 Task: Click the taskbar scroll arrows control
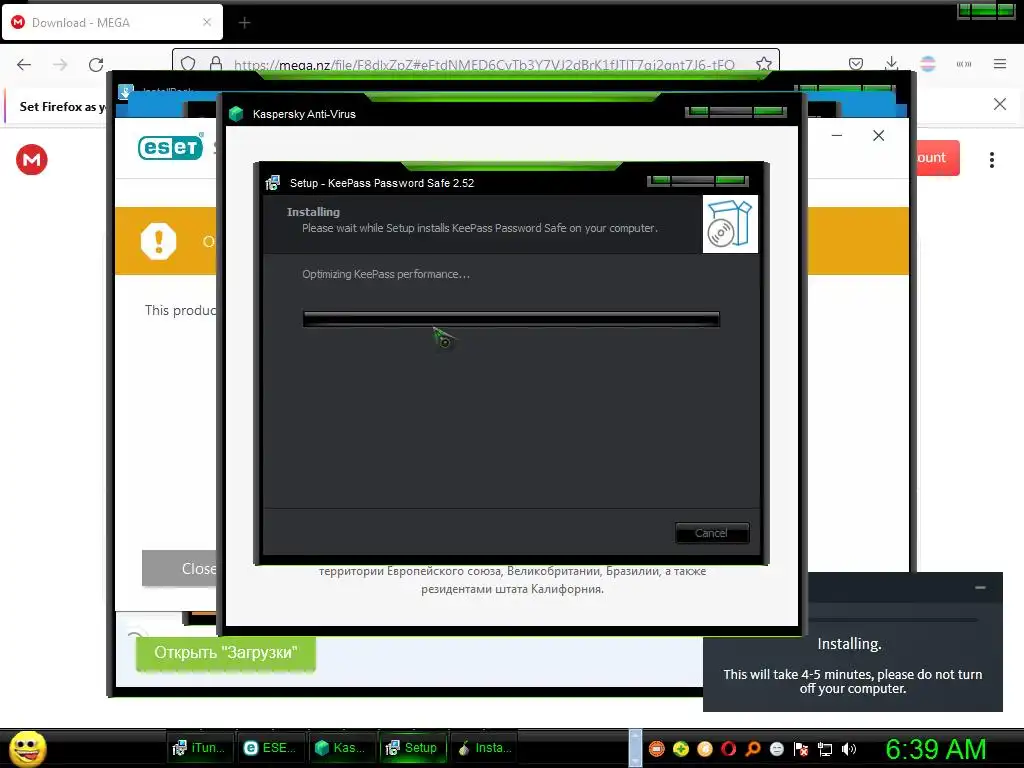[x=635, y=748]
